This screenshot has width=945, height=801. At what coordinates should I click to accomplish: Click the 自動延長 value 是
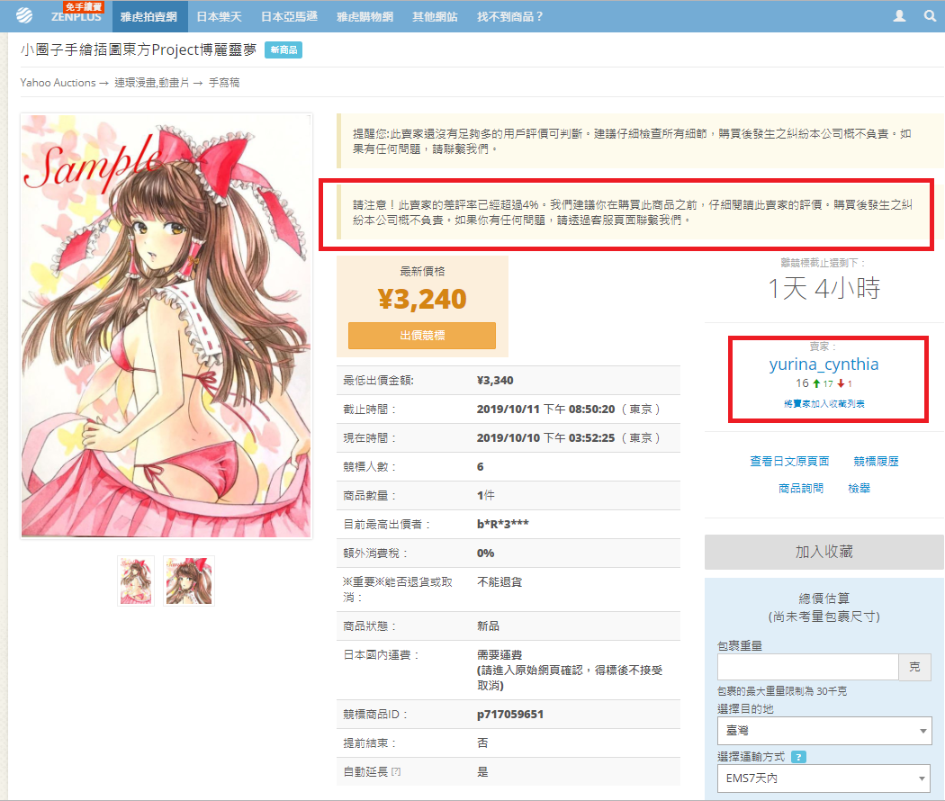[x=483, y=772]
